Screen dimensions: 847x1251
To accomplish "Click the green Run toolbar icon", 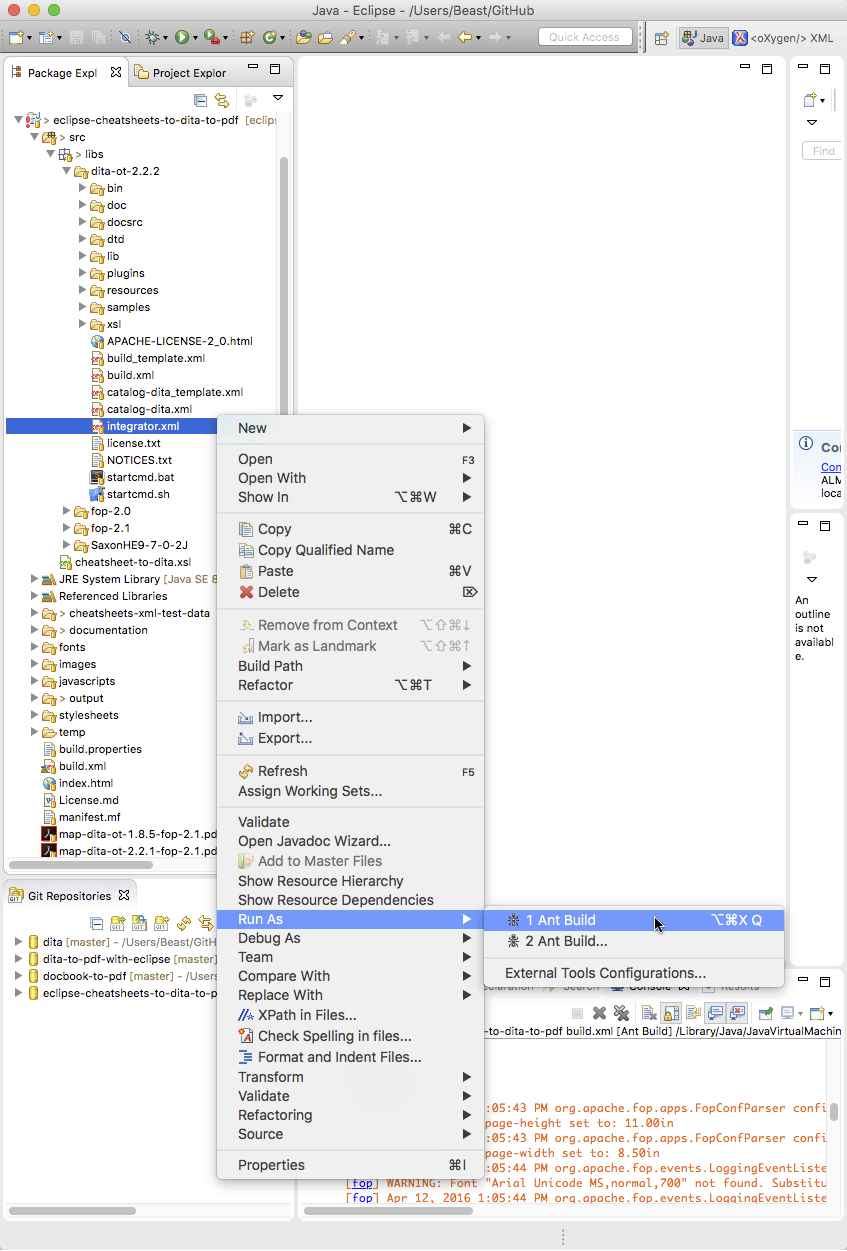I will tap(182, 37).
